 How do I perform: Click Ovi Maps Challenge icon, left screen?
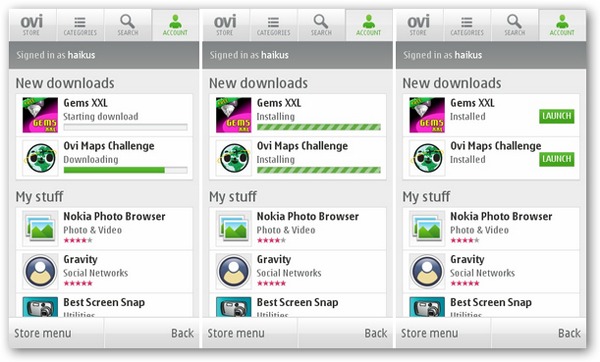point(40,158)
